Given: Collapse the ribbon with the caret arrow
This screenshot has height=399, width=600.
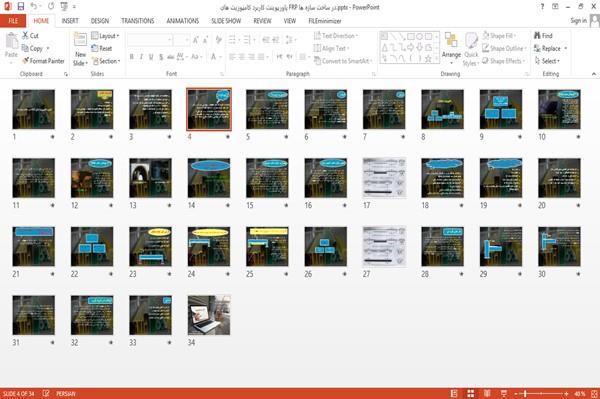Looking at the screenshot, I should pos(594,74).
